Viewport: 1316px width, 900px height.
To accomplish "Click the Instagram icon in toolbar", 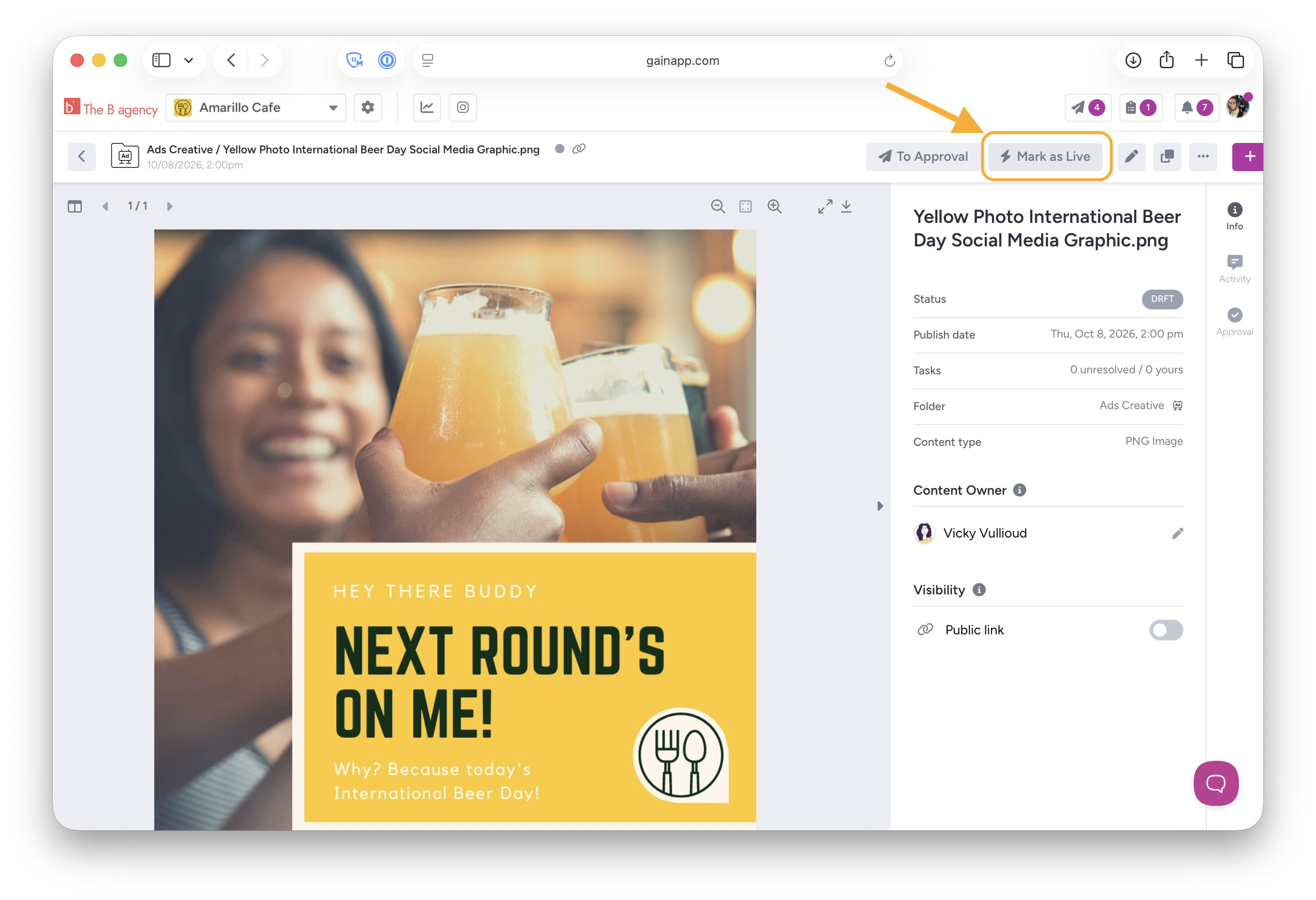I will coord(463,108).
